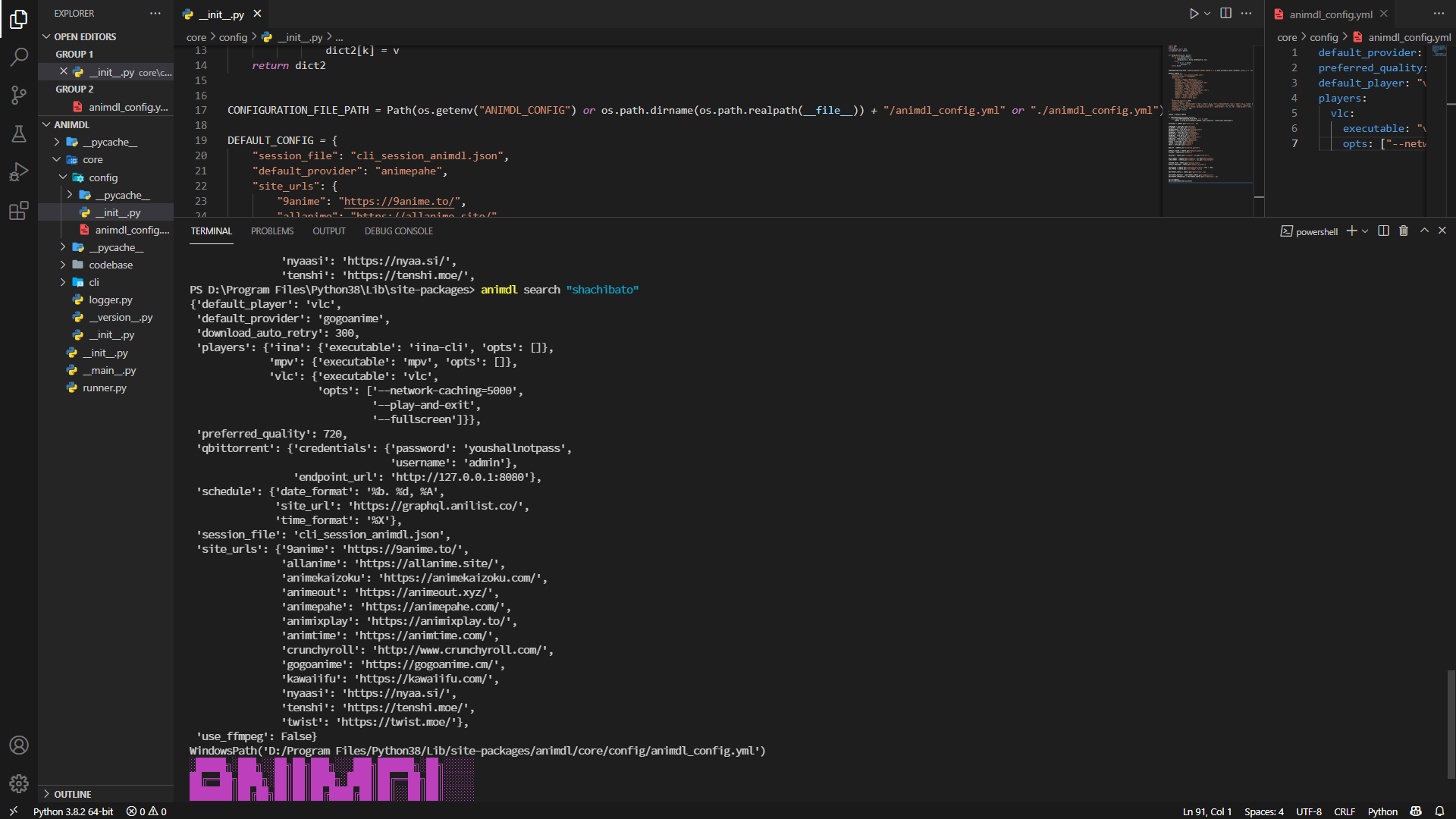The image size is (1456, 819).
Task: Open notifications bell in status bar
Action: pos(1439,811)
